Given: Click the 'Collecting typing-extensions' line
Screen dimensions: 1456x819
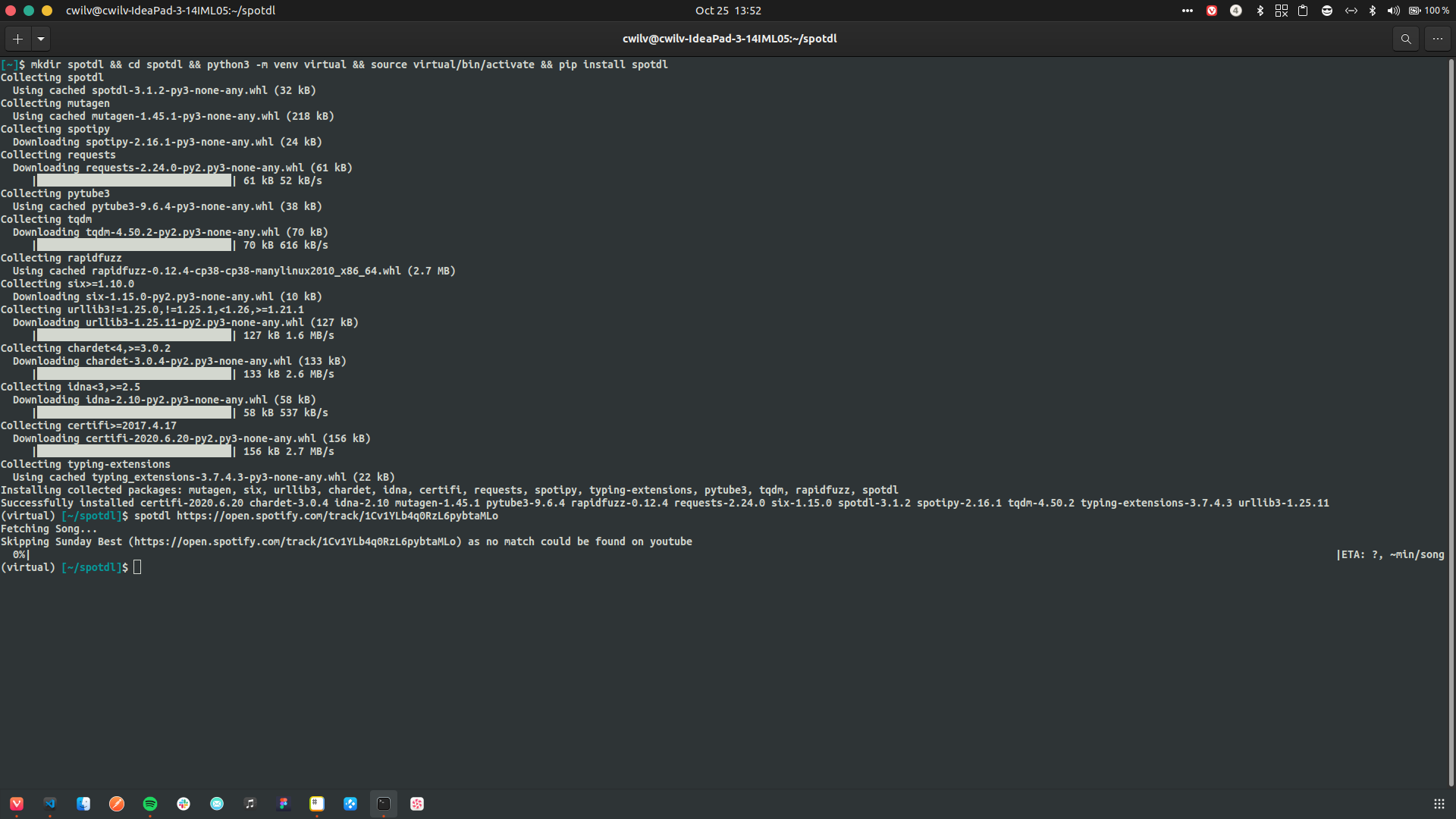Looking at the screenshot, I should [x=86, y=464].
